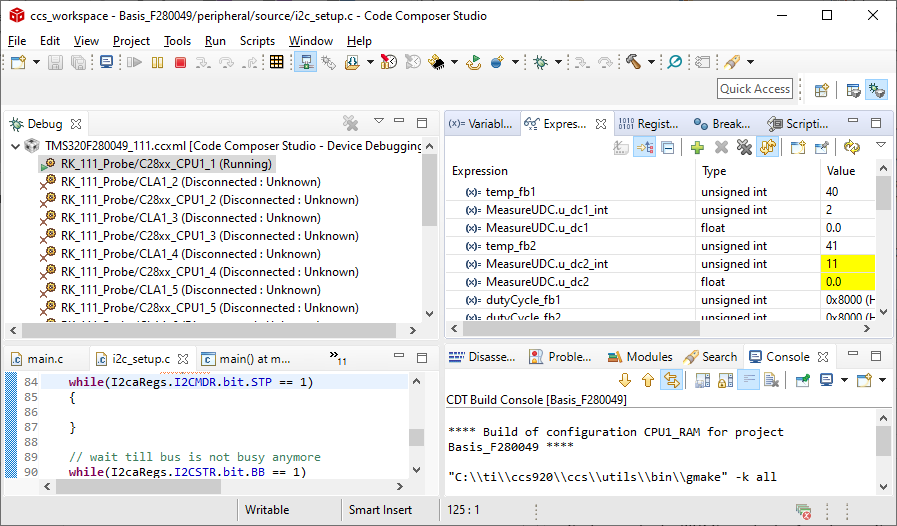The image size is (897, 526).
Task: Click the Resume debug button
Action: pos(134,62)
